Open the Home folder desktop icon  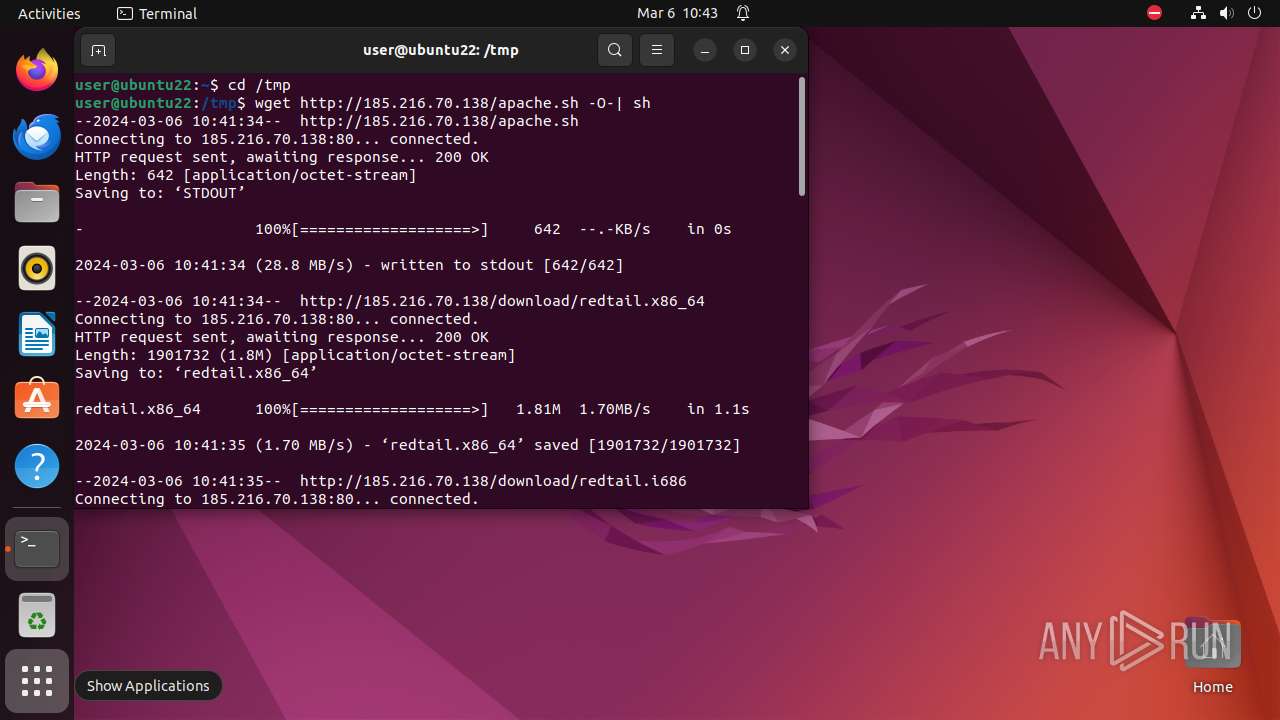point(1212,655)
